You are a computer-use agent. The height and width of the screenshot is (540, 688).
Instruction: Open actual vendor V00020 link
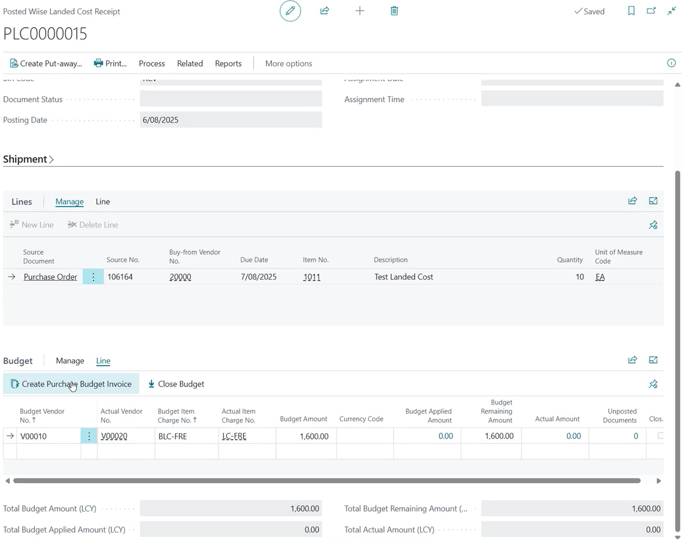[x=114, y=436]
